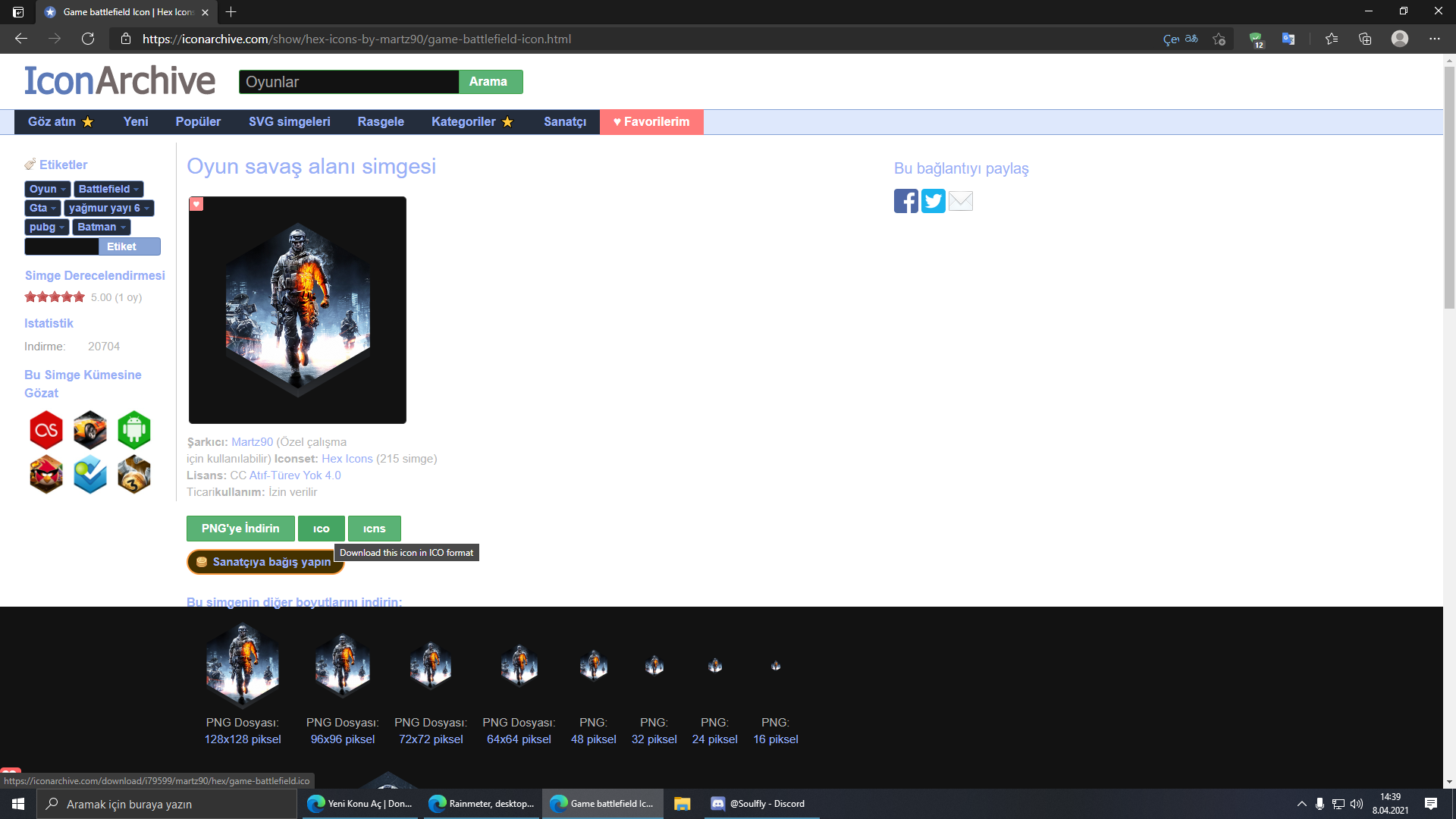Click Sanatçıya bağış yapın donate button
The height and width of the screenshot is (819, 1456).
point(265,562)
